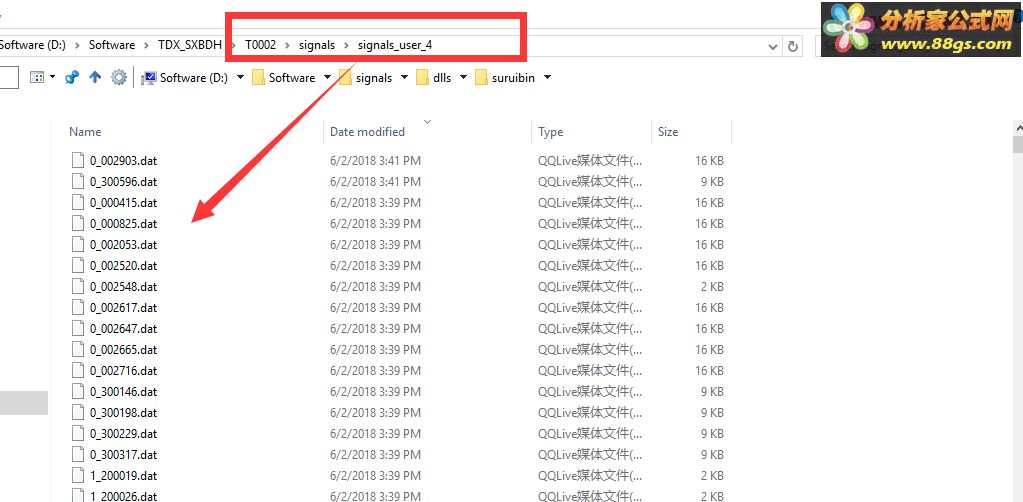The height and width of the screenshot is (502, 1023).
Task: Open the signals folder toolbar shortcut
Action: (365, 78)
